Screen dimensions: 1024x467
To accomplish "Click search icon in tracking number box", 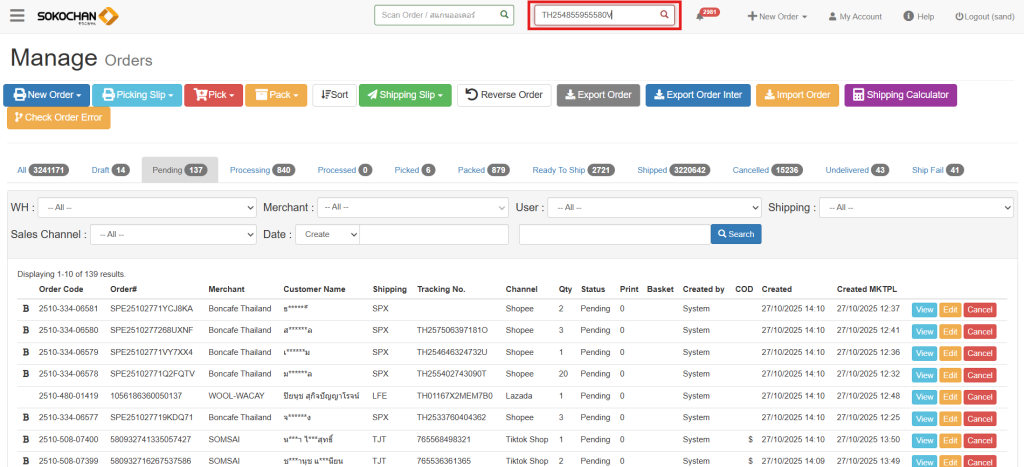I will coord(664,16).
